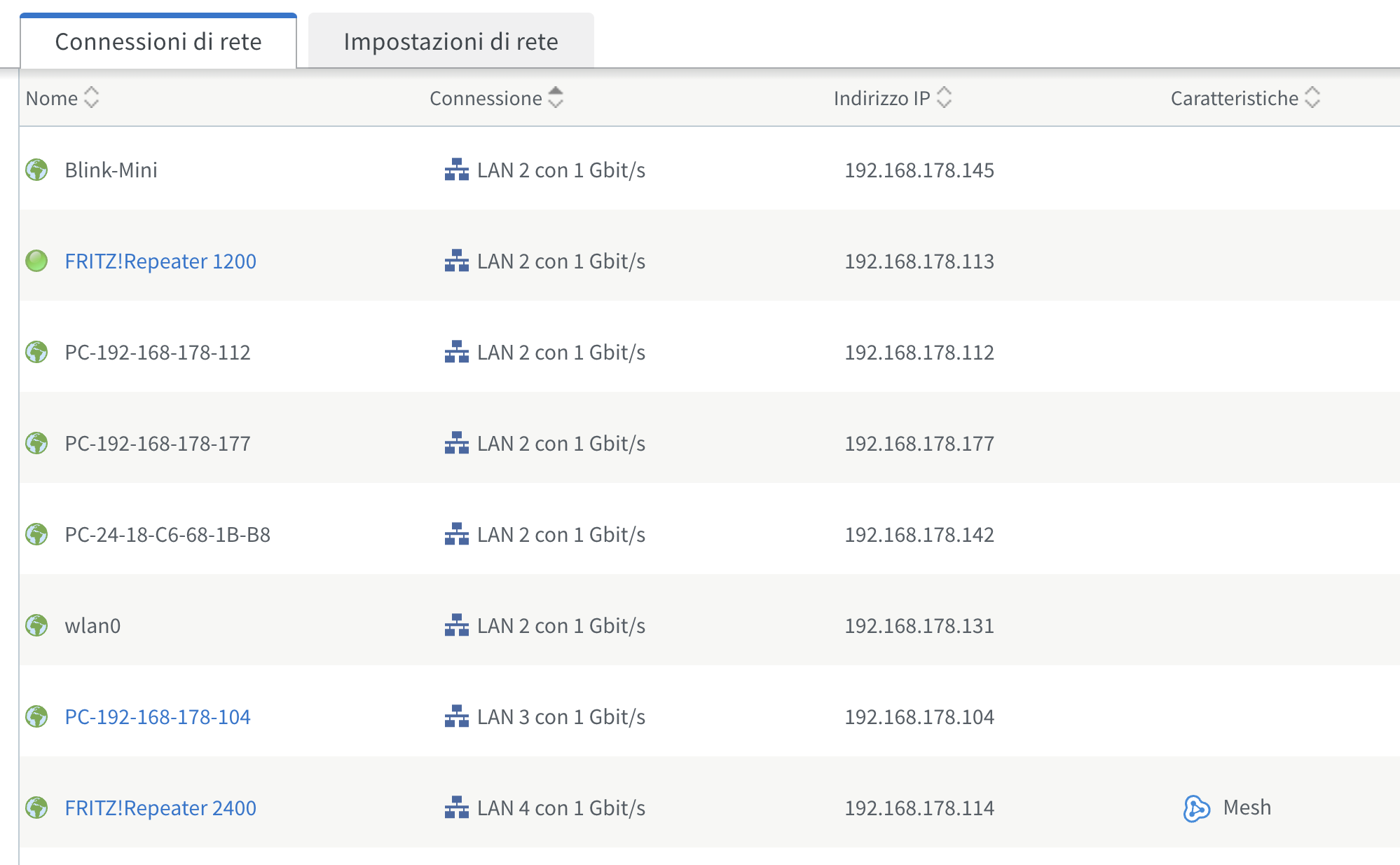Image resolution: width=1400 pixels, height=865 pixels.
Task: Select the Connessioni di rete tab
Action: pos(158,41)
